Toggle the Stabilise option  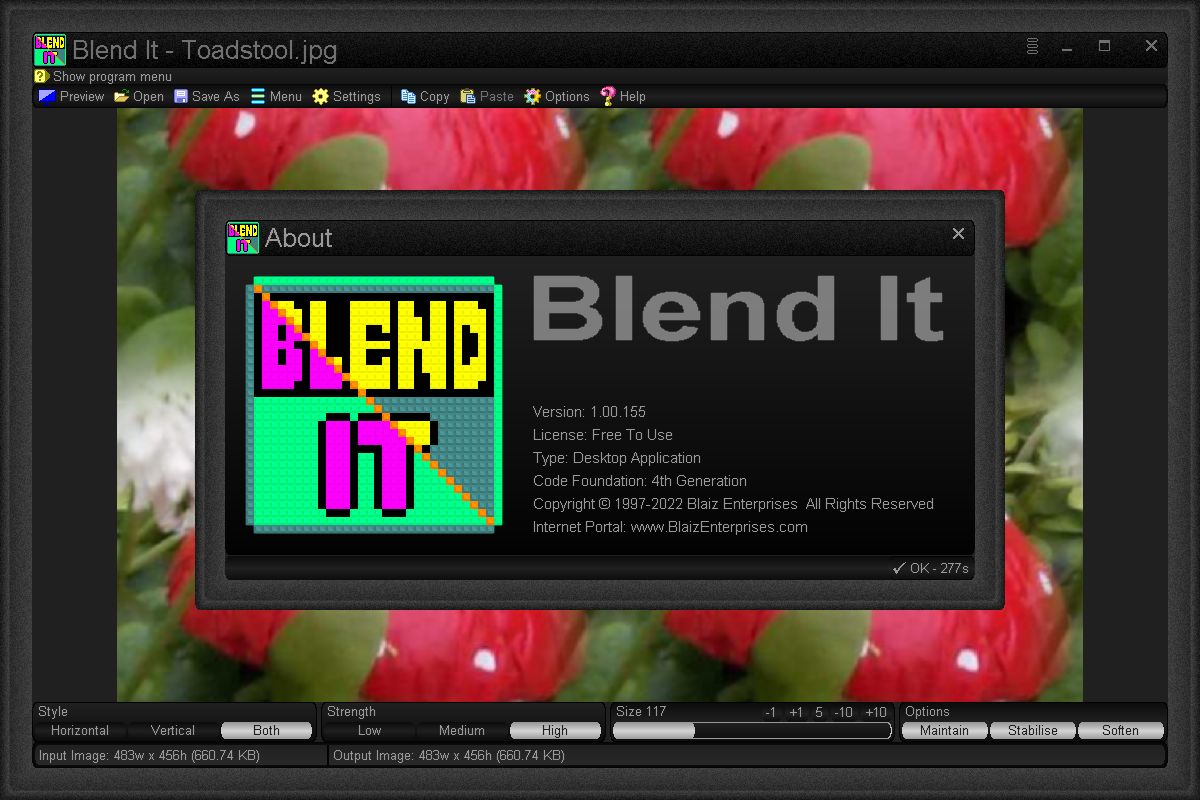1033,730
